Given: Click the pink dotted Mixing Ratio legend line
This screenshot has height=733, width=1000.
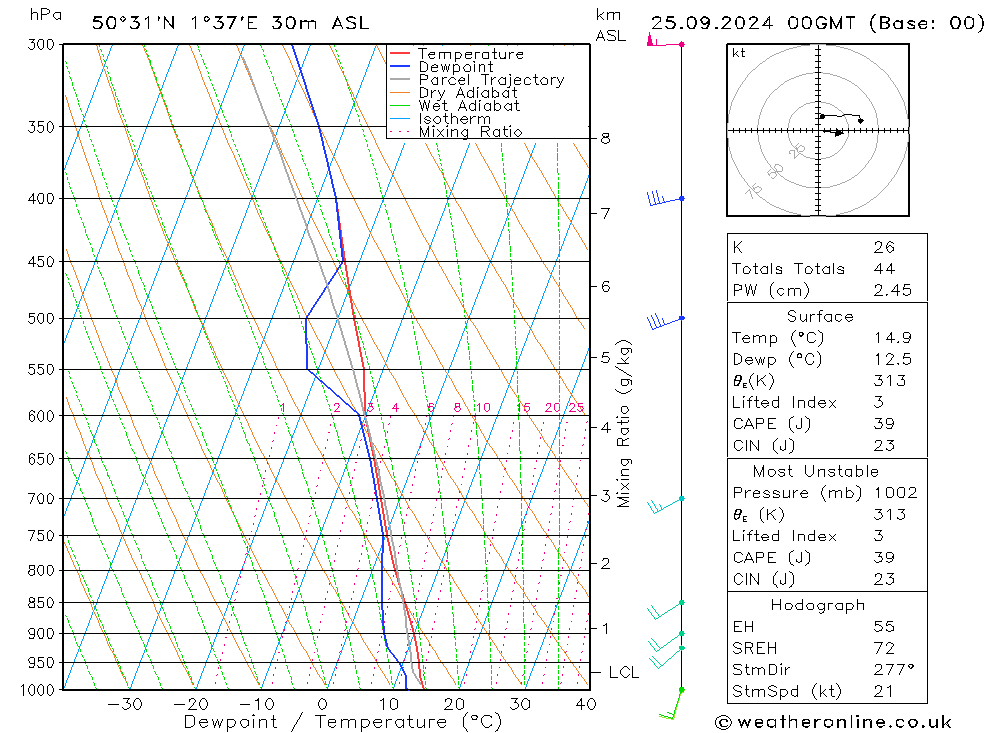Looking at the screenshot, I should [x=400, y=131].
